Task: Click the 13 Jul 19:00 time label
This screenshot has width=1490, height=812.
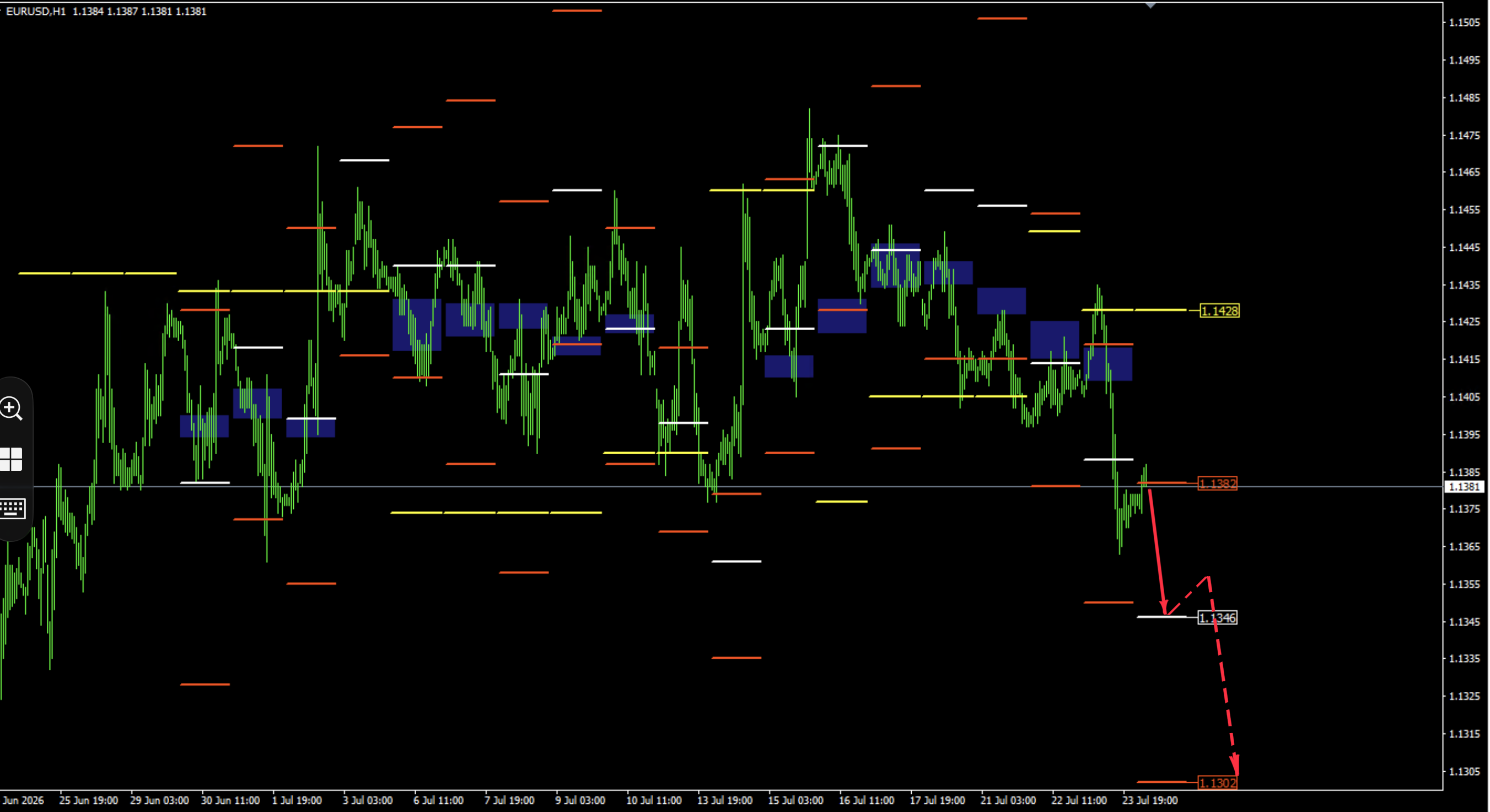Action: (725, 800)
